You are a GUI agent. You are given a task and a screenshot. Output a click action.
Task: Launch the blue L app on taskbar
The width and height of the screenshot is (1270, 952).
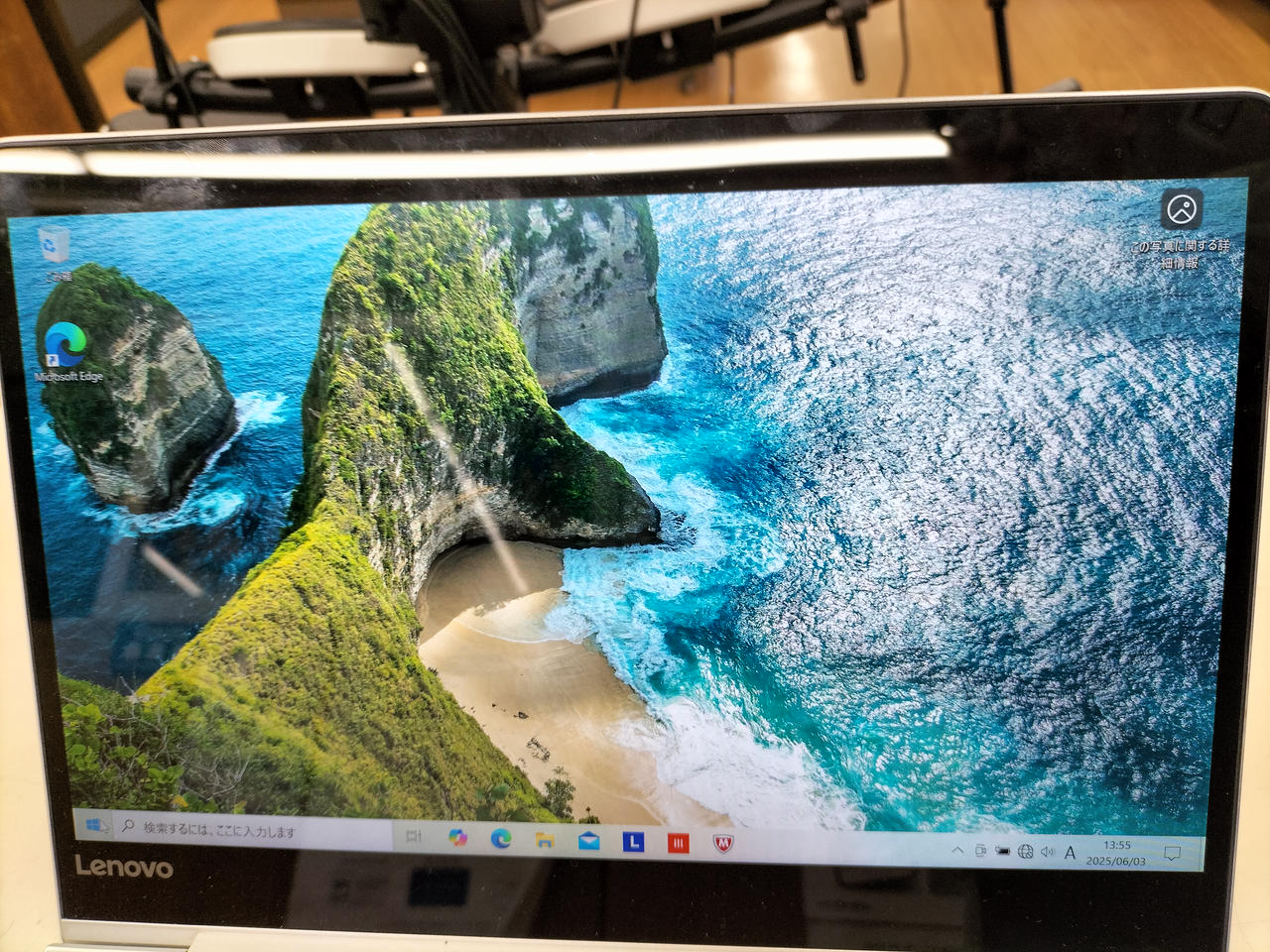click(633, 843)
